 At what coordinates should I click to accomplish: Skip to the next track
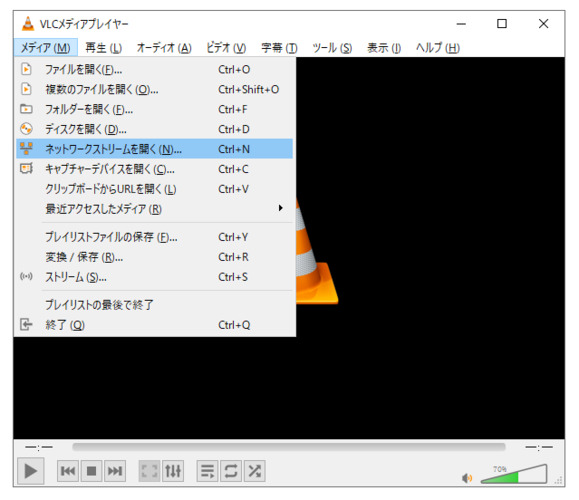point(115,471)
